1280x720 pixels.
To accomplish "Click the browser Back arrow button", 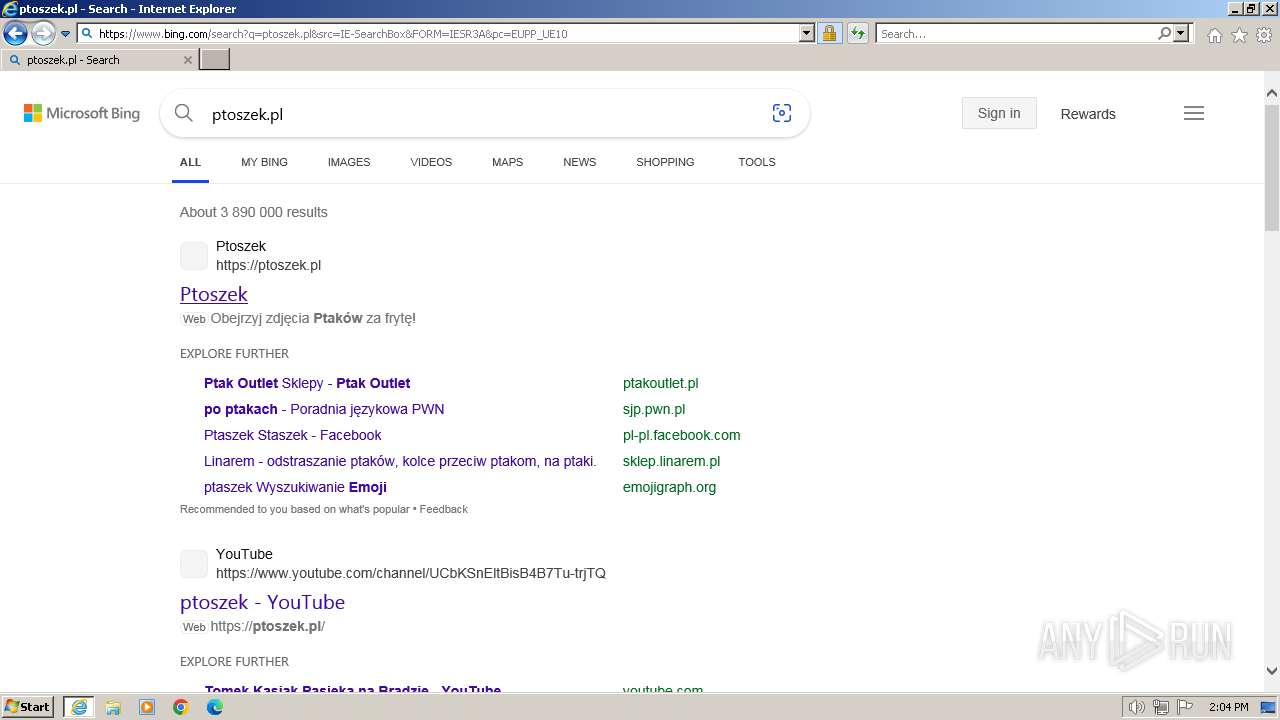I will tap(15, 33).
